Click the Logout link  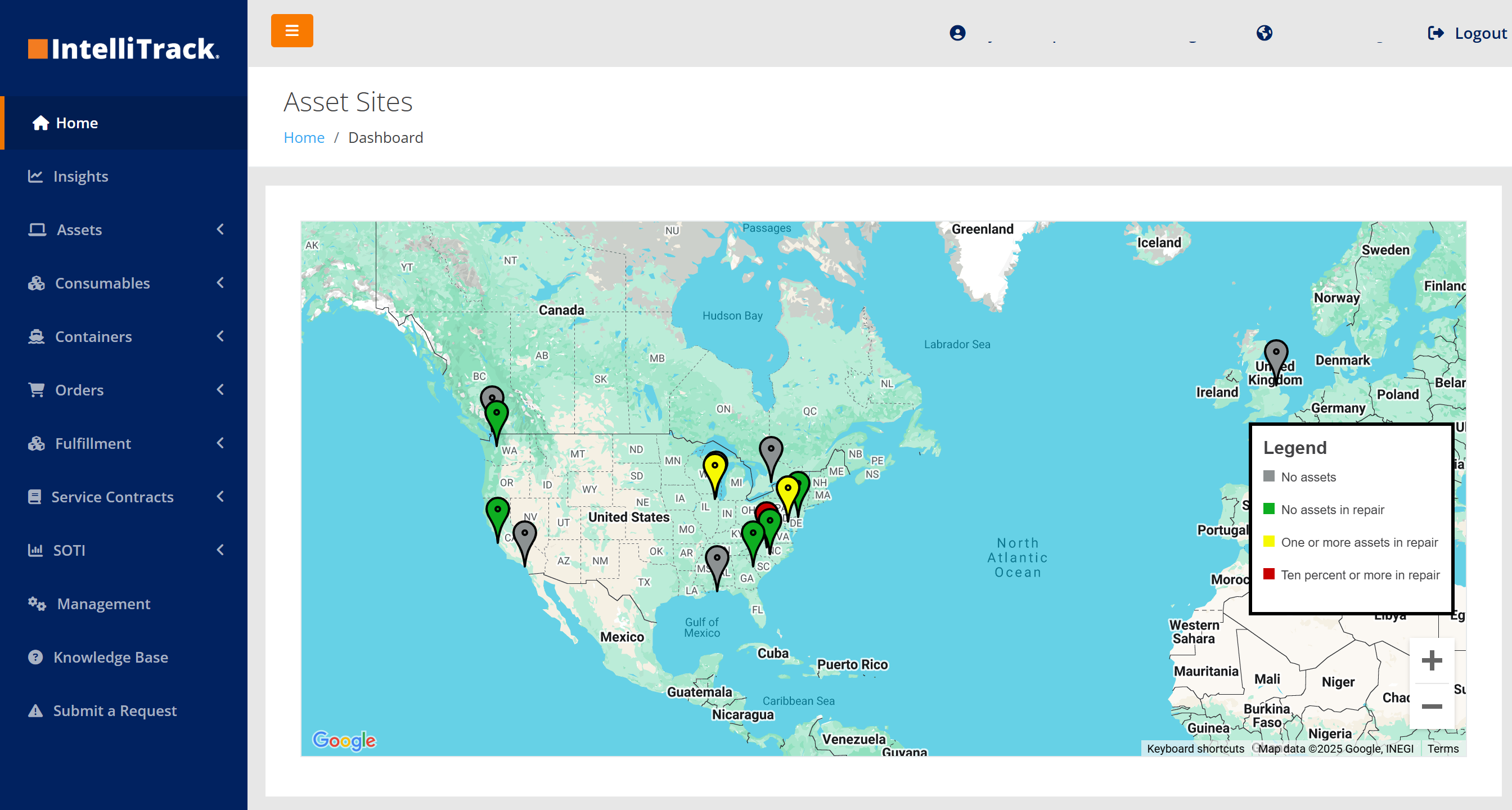click(1467, 33)
